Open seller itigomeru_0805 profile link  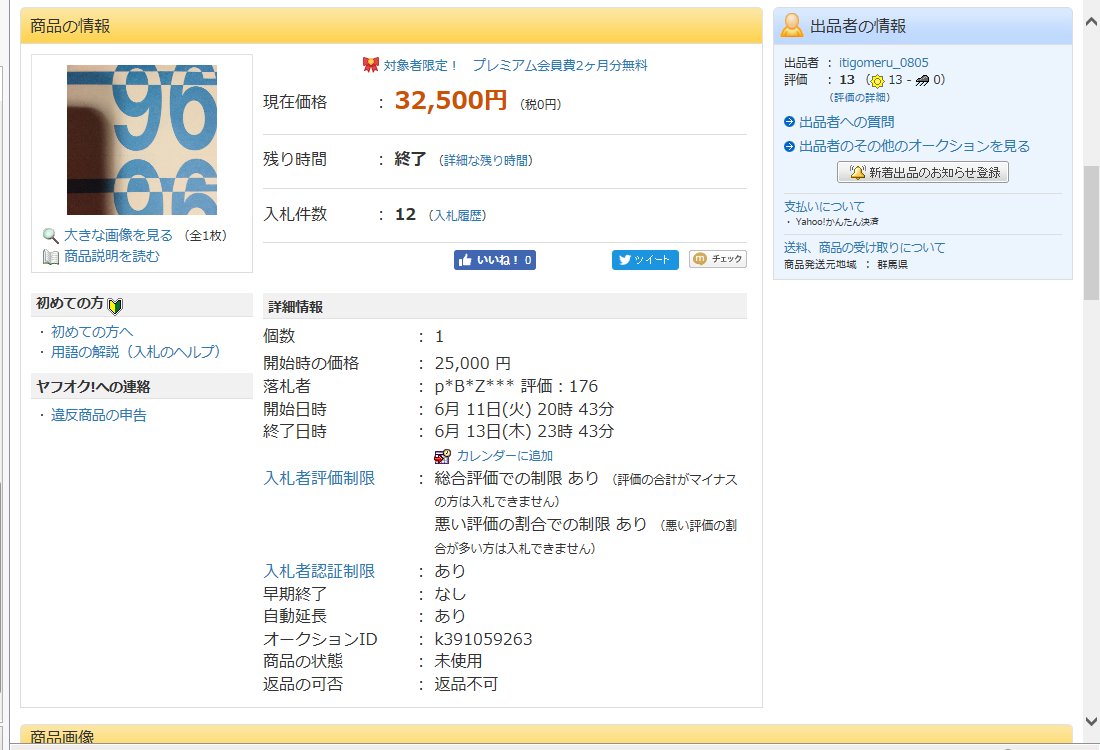[x=883, y=62]
